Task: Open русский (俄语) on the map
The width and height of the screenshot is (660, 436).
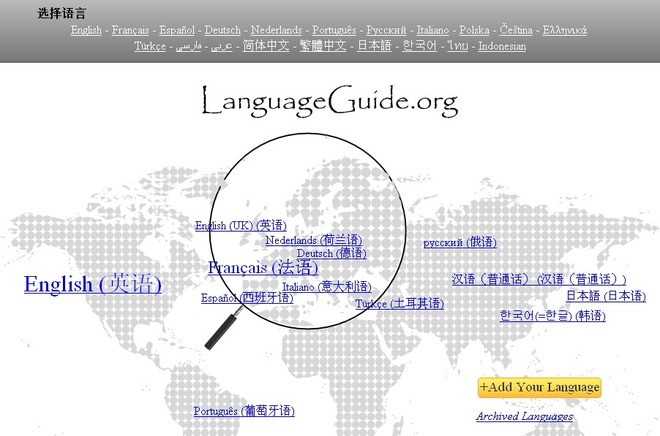Action: pyautogui.click(x=460, y=242)
